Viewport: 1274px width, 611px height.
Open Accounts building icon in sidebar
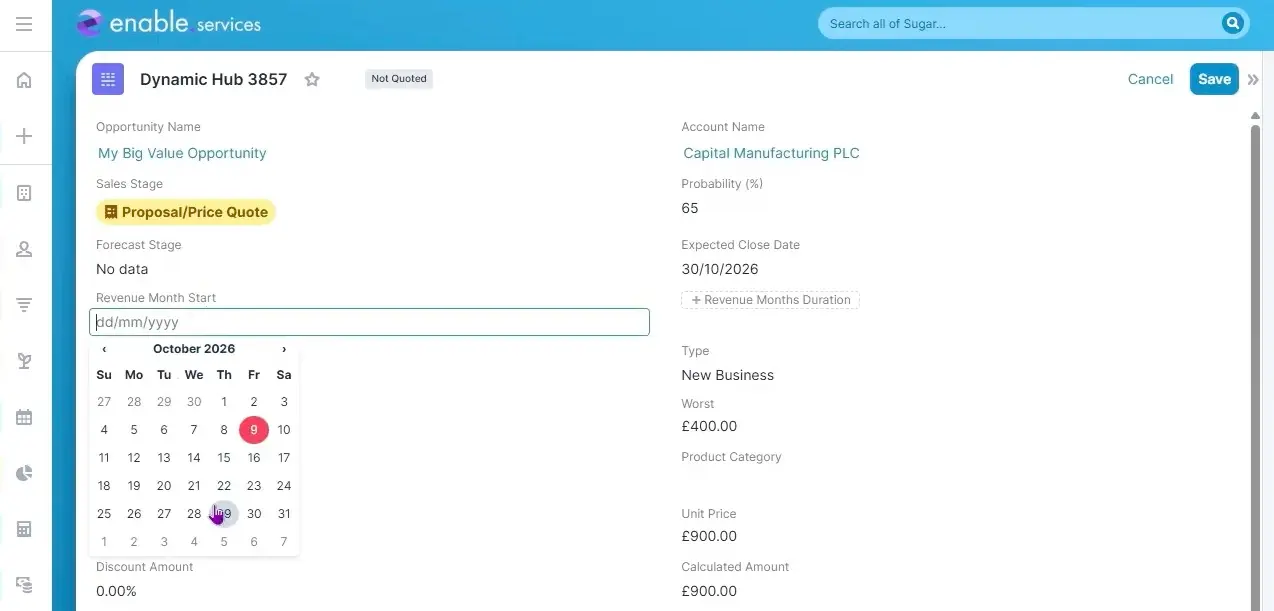tap(25, 193)
